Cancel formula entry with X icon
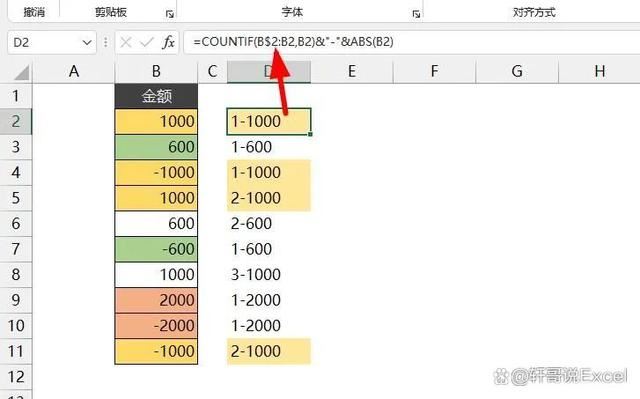 click(x=126, y=42)
